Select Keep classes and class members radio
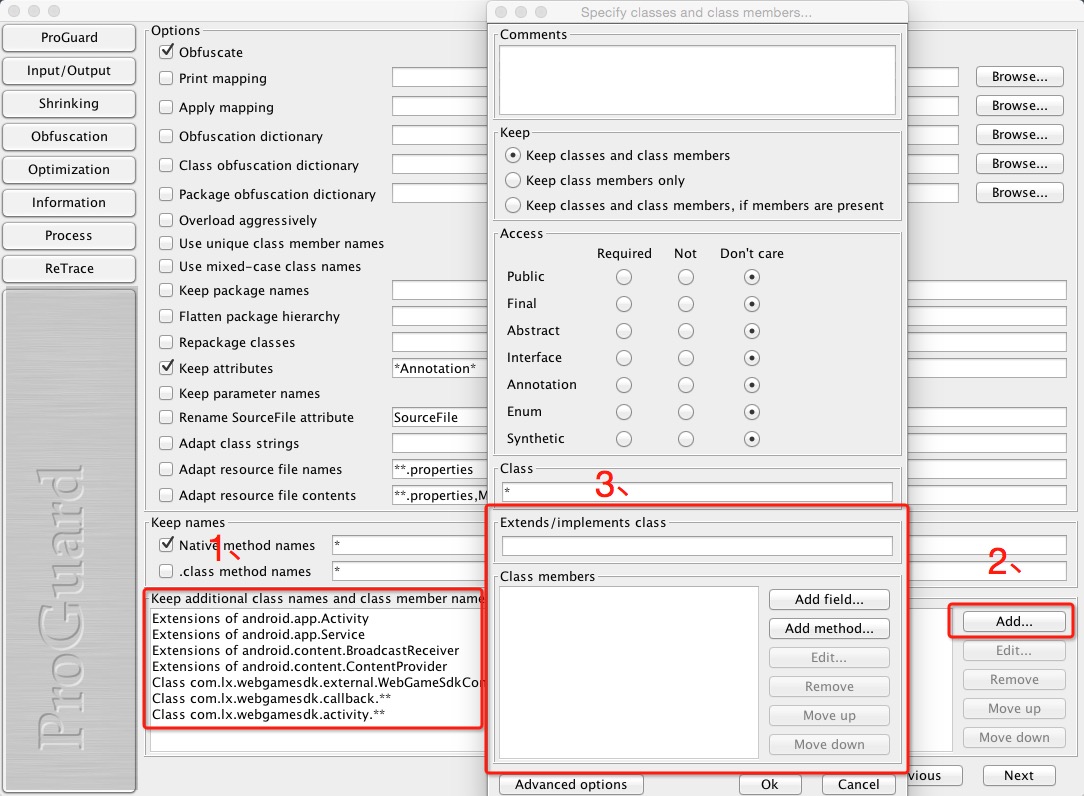The image size is (1084, 796). coord(513,156)
